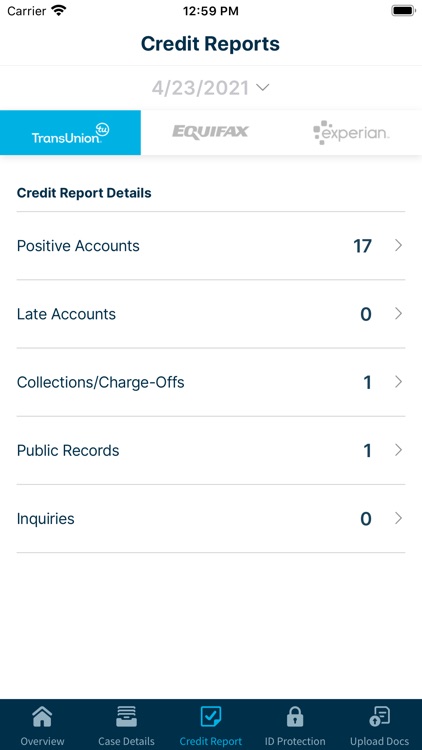Tap the Wi-Fi icon beside Carrier
Image resolution: width=422 pixels, height=750 pixels.
point(59,10)
